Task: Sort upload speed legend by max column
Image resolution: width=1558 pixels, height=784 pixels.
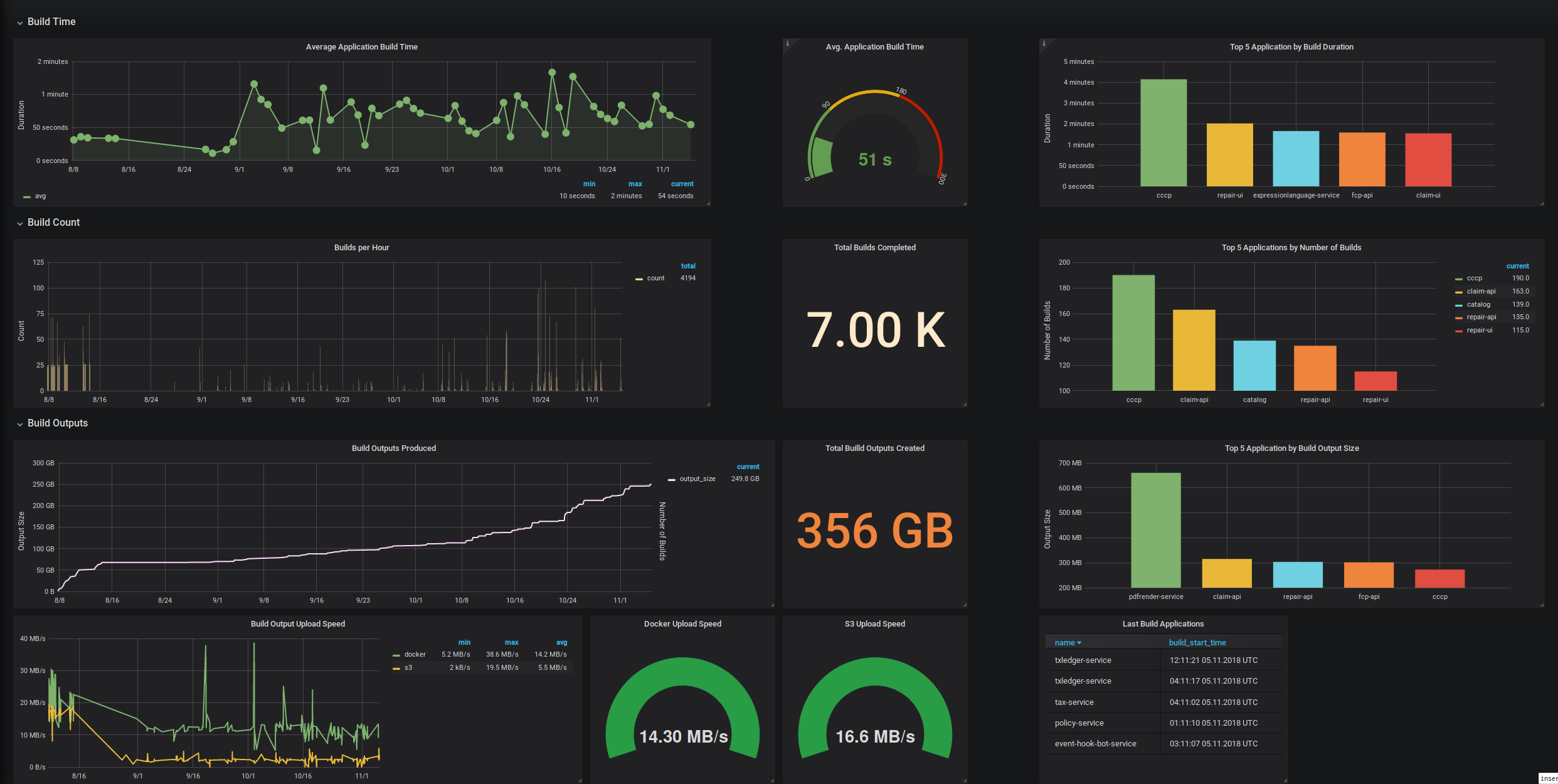Action: [x=511, y=642]
